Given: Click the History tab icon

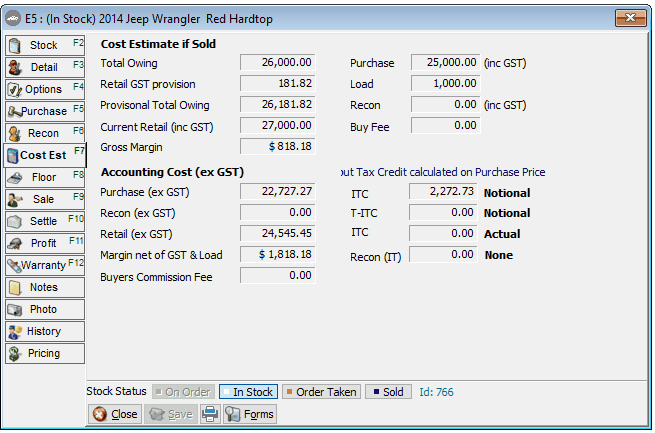Looking at the screenshot, I should pos(15,332).
